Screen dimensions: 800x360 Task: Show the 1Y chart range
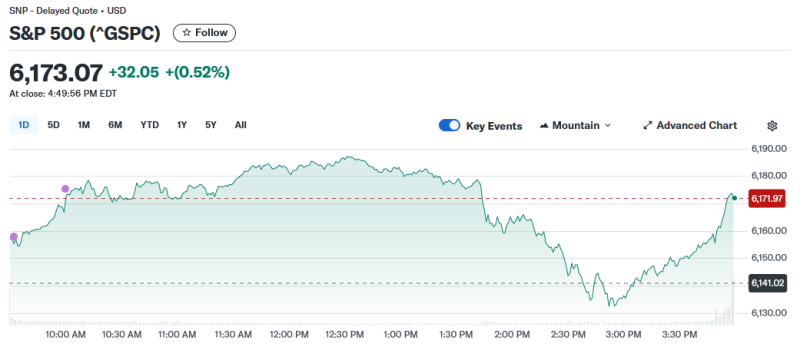(x=182, y=125)
